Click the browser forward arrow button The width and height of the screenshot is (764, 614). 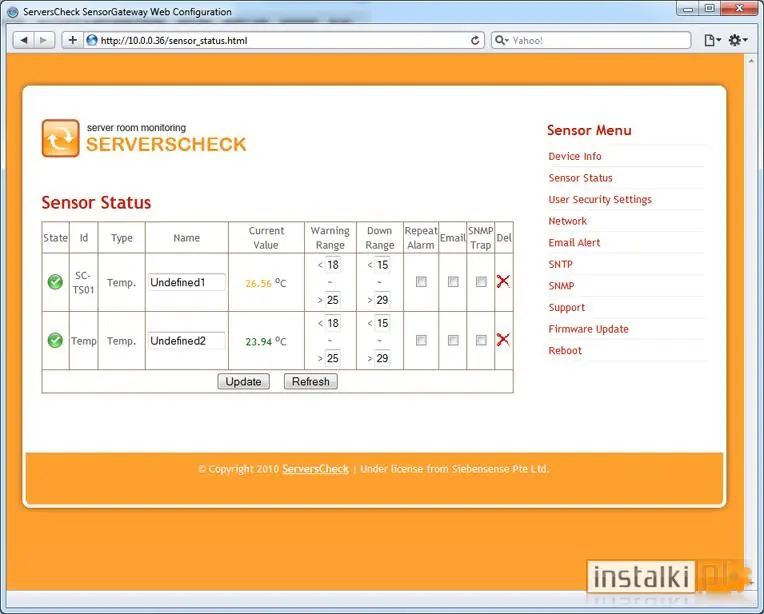point(44,40)
